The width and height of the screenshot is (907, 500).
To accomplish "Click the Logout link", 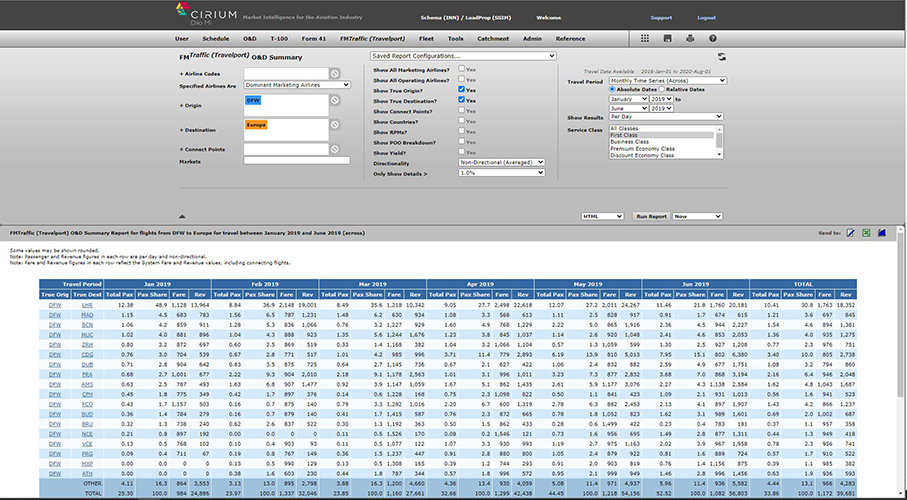I will point(706,18).
